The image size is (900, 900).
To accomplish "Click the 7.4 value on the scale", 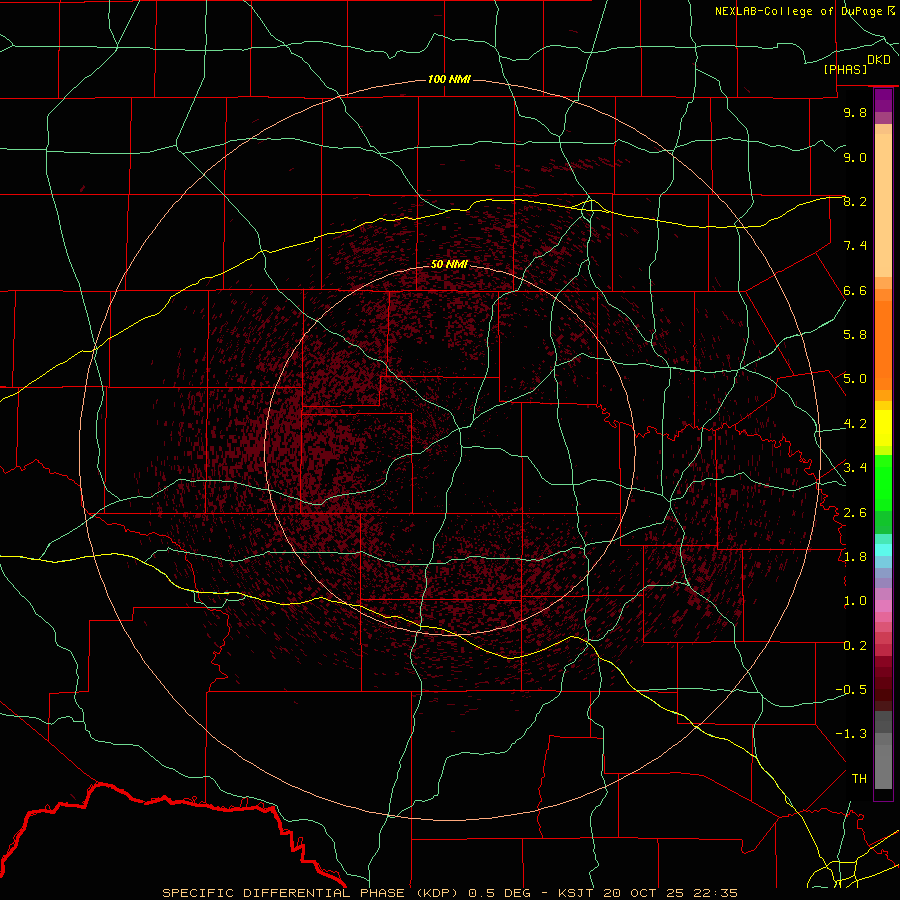I will (x=855, y=246).
